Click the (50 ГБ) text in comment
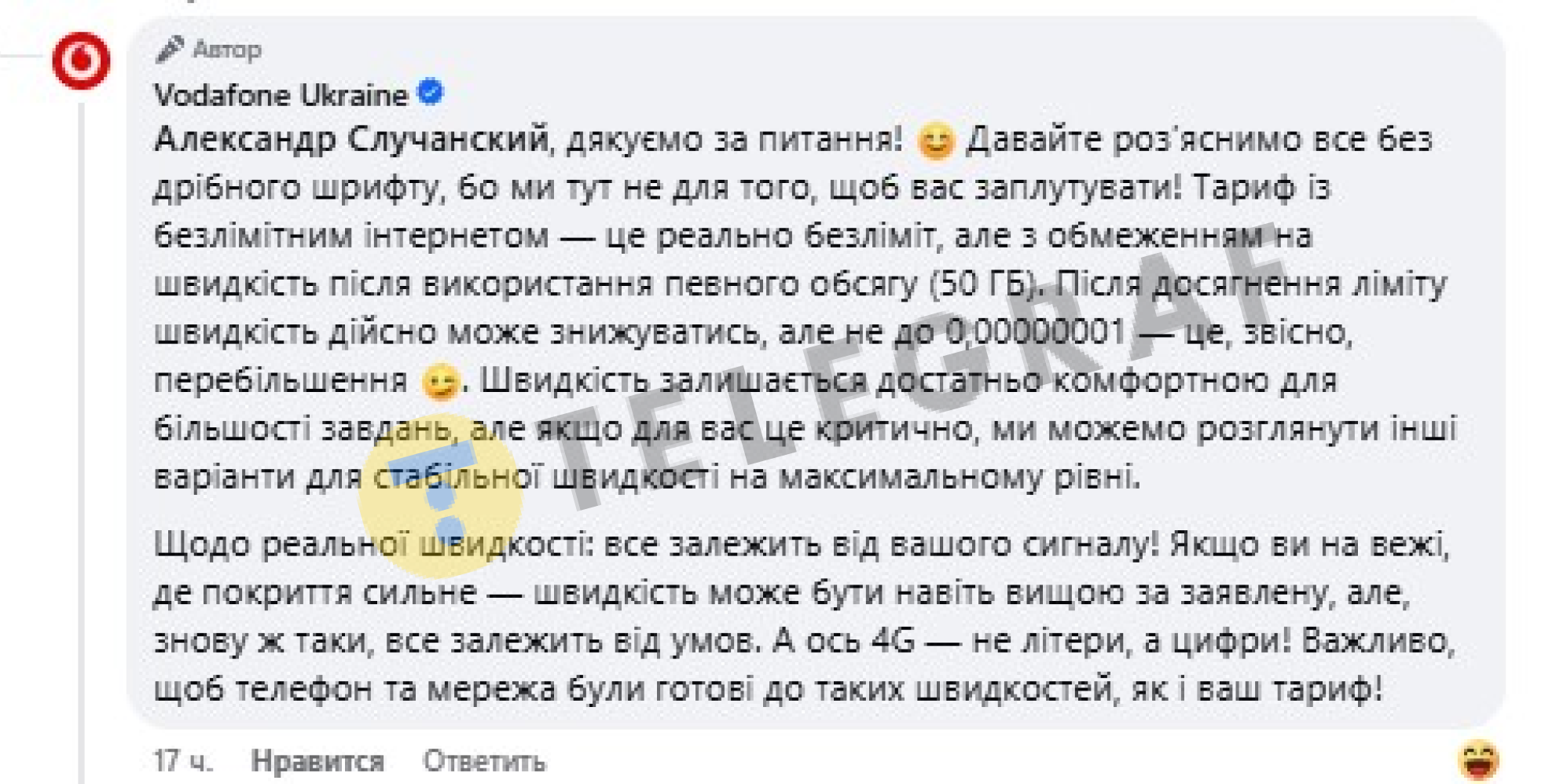The width and height of the screenshot is (1567, 784). pyautogui.click(x=983, y=284)
